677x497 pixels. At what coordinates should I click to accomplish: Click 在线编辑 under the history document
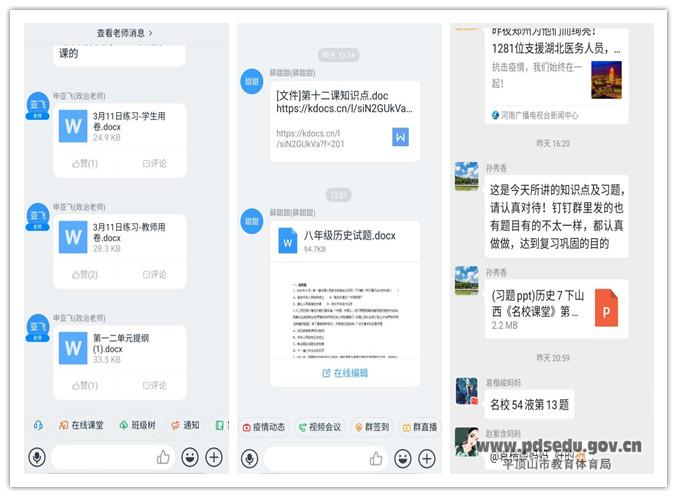345,373
